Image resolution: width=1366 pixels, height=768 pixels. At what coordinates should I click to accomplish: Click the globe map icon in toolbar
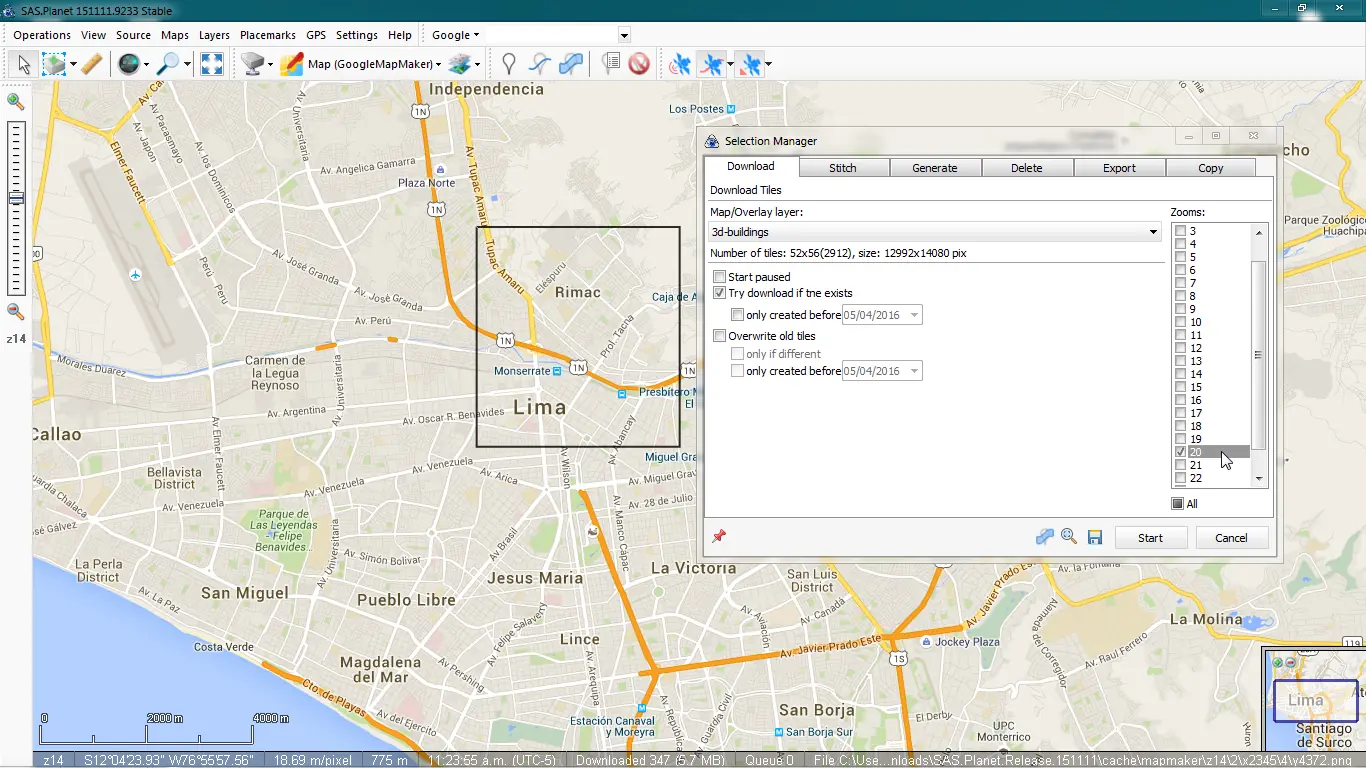[x=129, y=64]
